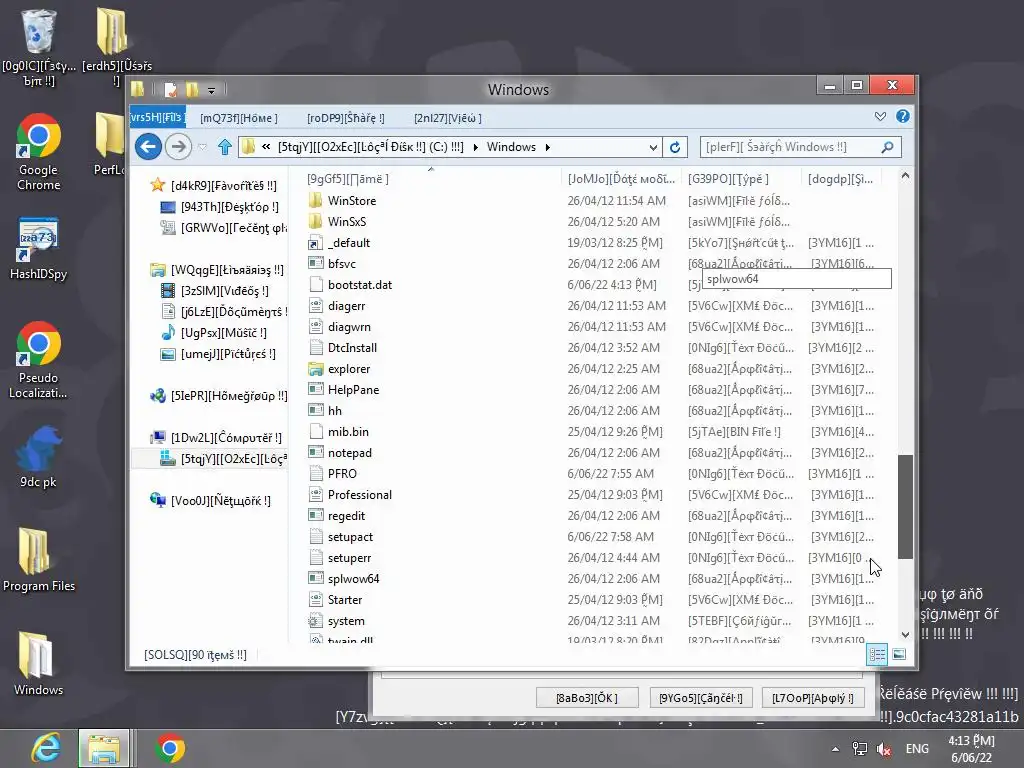Sort by the Name column header
This screenshot has width=1024, height=768.
[x=431, y=178]
